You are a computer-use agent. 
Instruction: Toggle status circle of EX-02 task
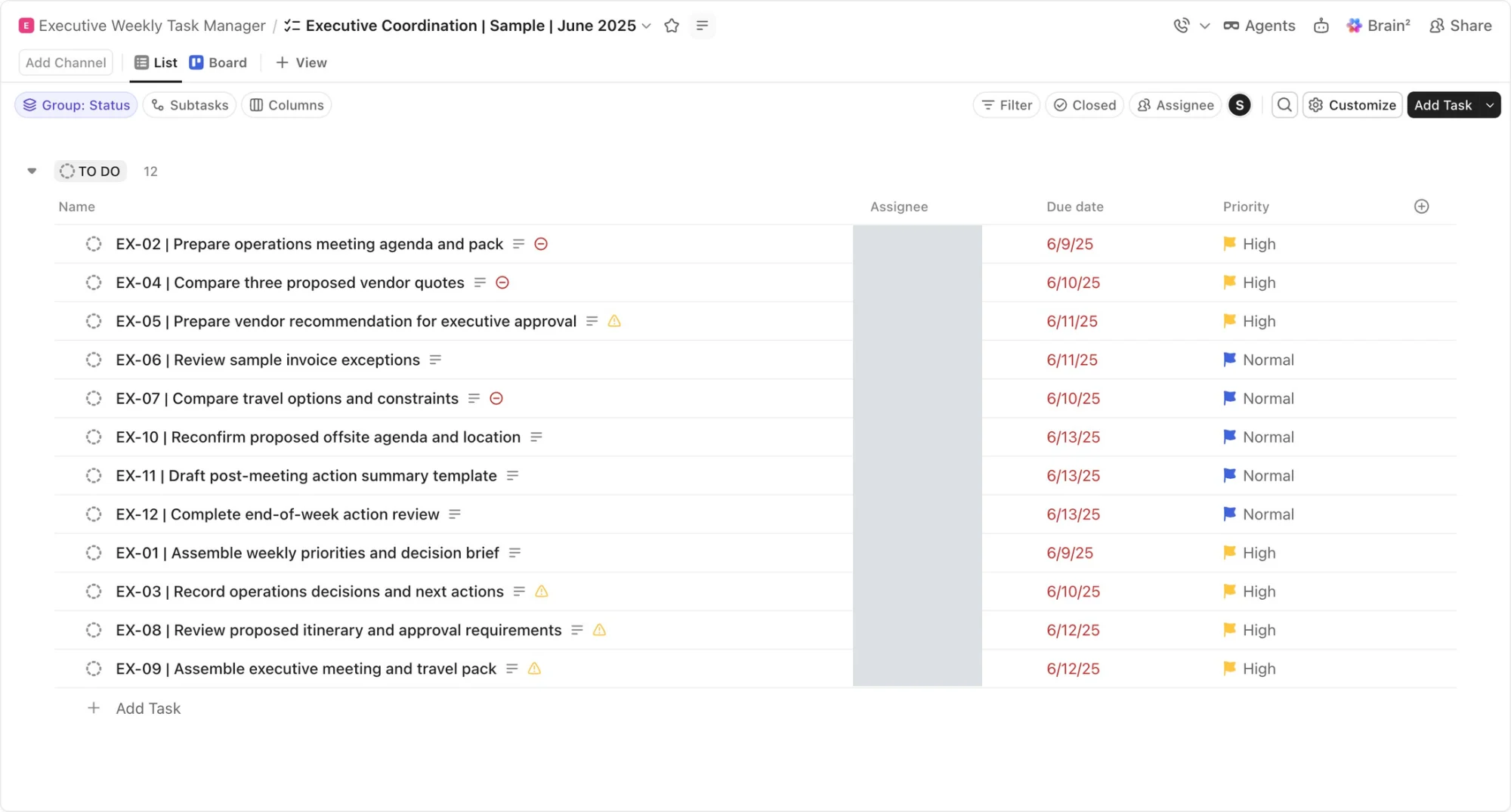(94, 244)
